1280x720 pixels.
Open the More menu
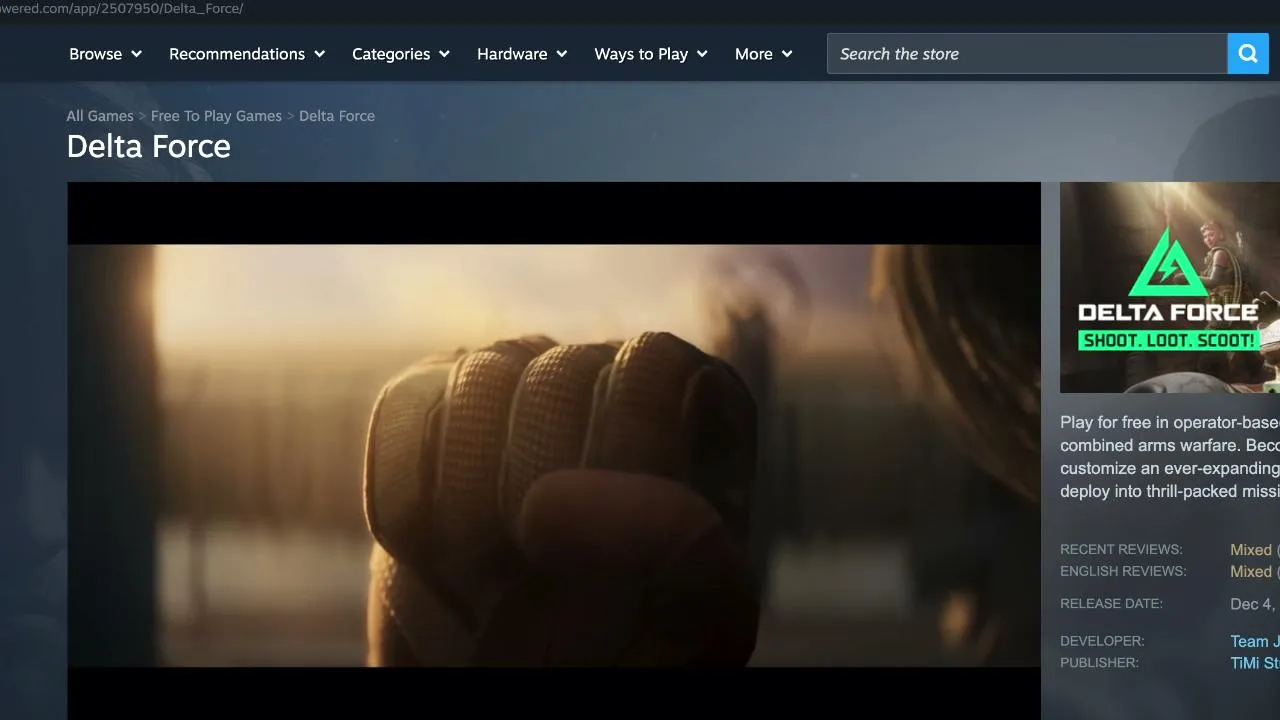click(764, 54)
